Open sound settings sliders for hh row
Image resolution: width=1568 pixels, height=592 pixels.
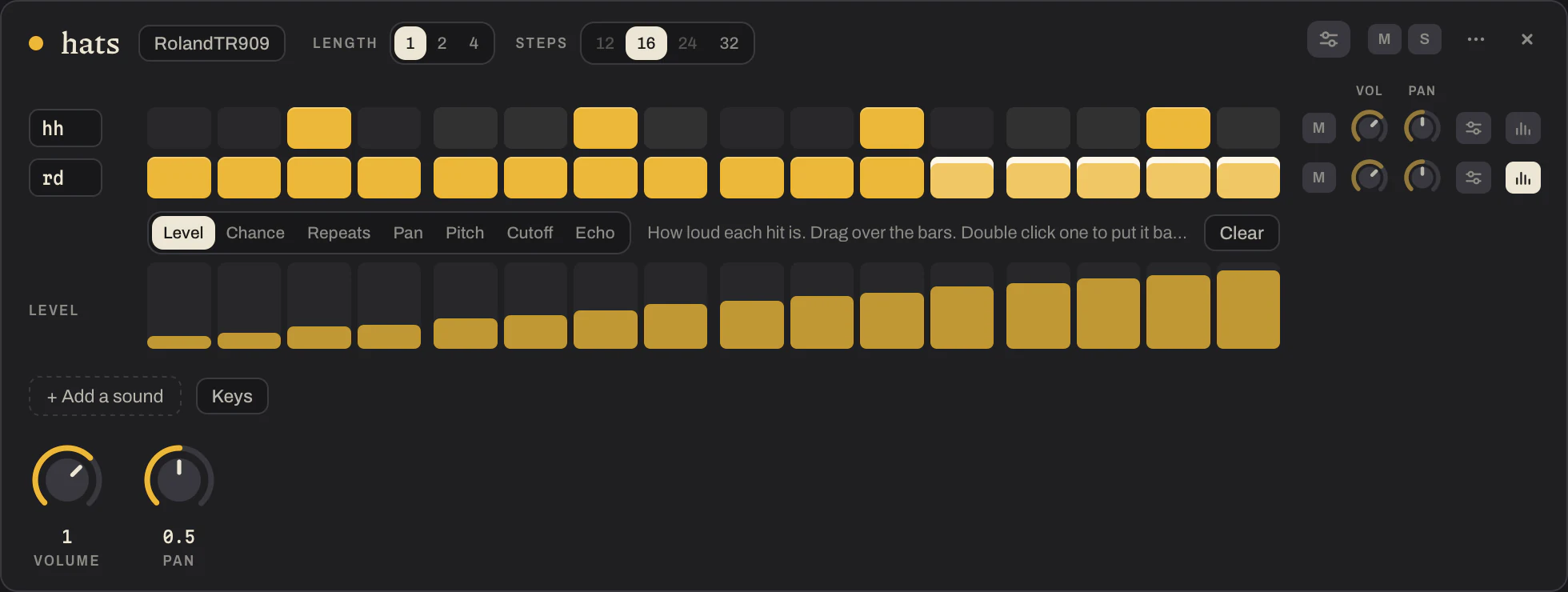tap(1474, 128)
